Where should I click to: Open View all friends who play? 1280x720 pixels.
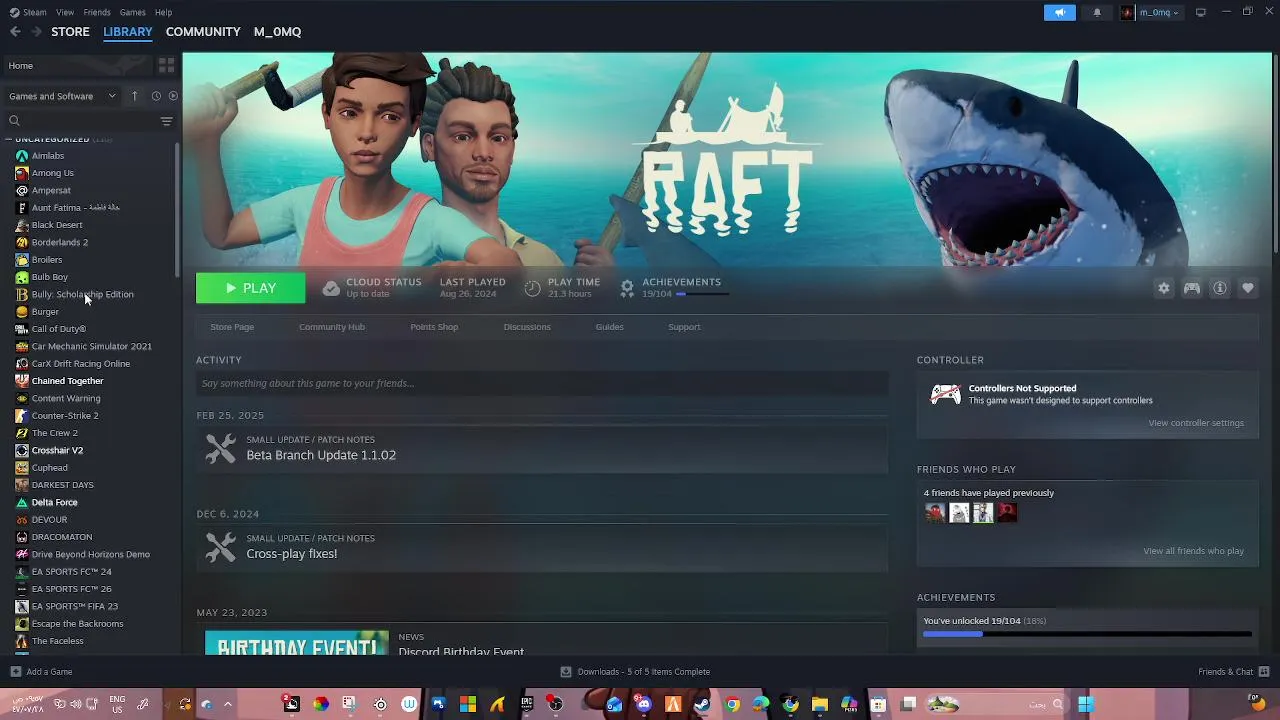click(x=1194, y=551)
